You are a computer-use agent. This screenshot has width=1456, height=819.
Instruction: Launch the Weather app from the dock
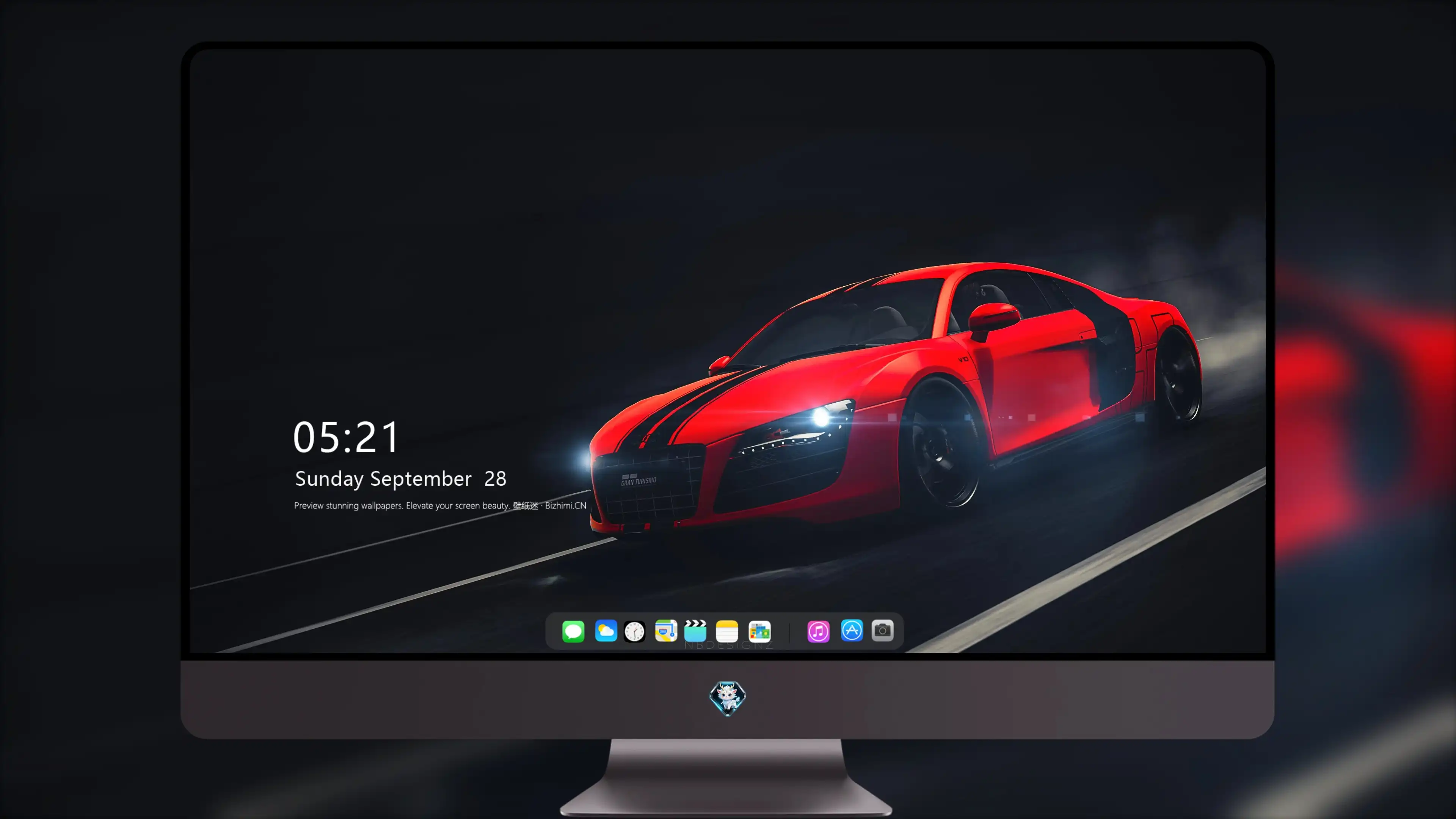pos(606,631)
